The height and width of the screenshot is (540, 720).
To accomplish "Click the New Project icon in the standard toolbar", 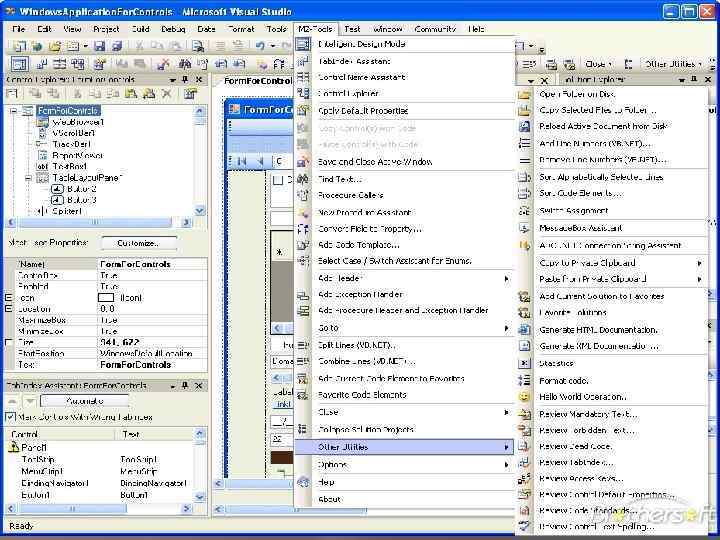I will coord(19,46).
